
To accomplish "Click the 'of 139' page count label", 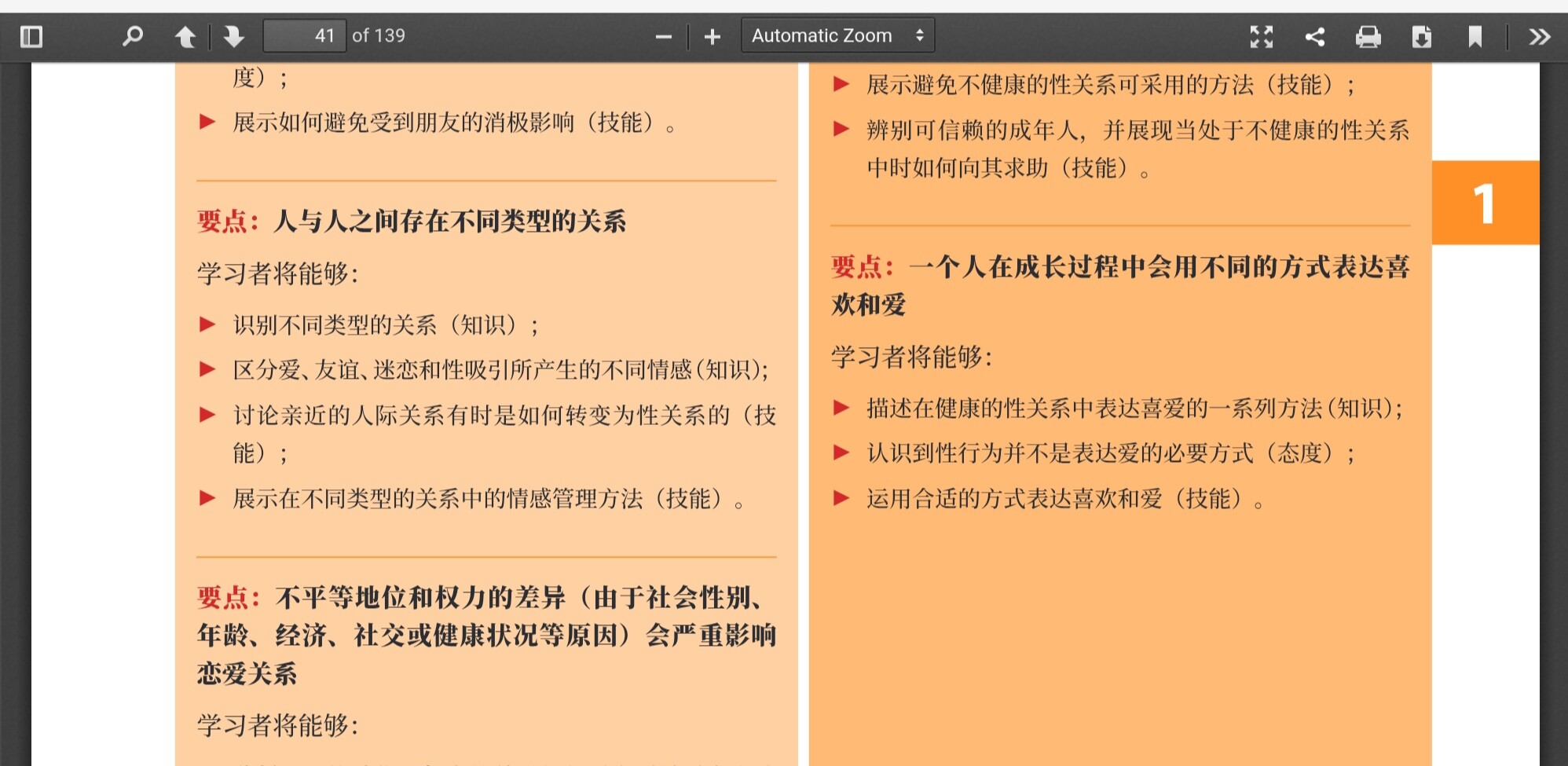I will click(379, 36).
